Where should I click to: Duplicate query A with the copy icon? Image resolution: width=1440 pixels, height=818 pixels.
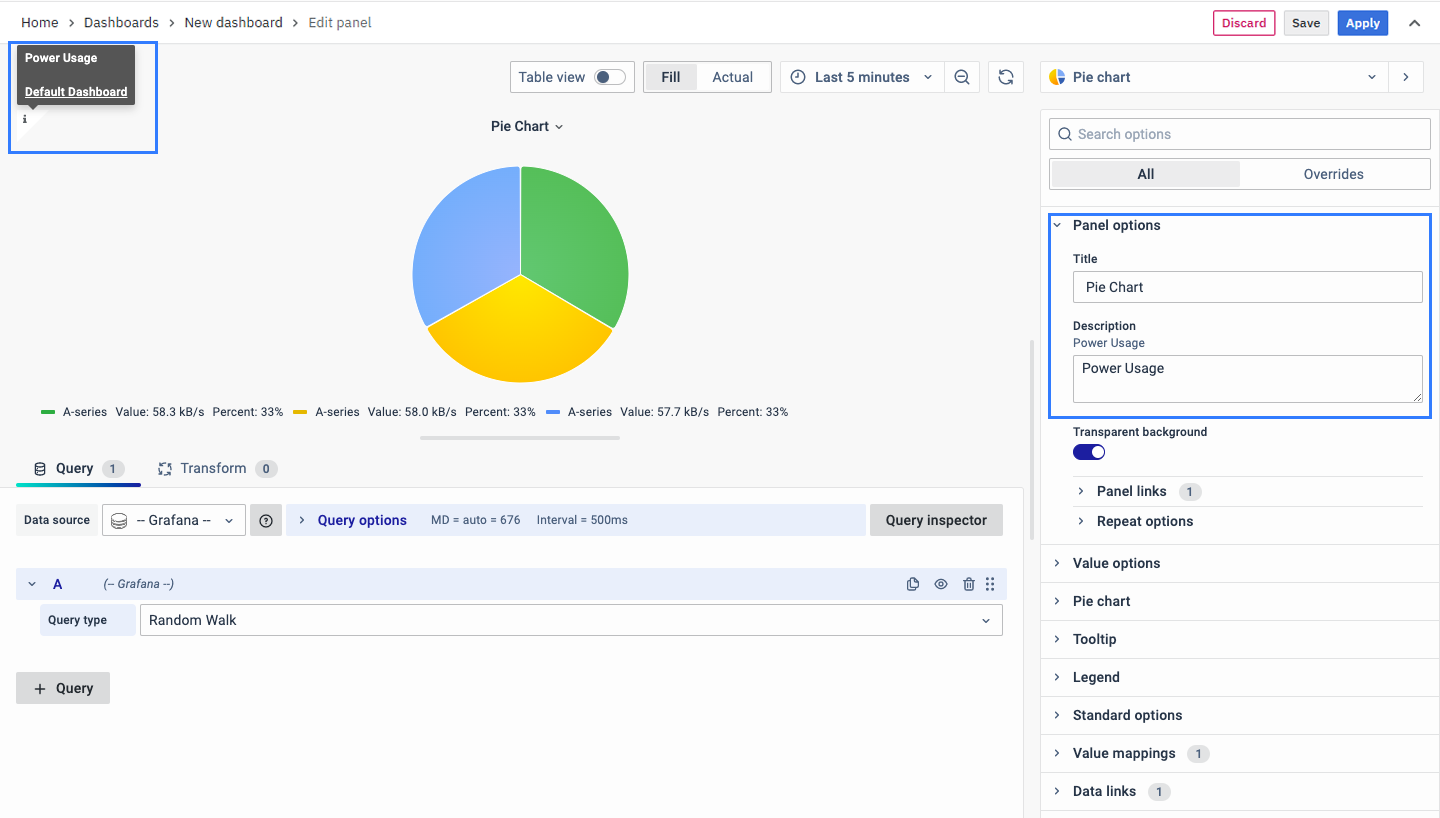click(x=913, y=584)
